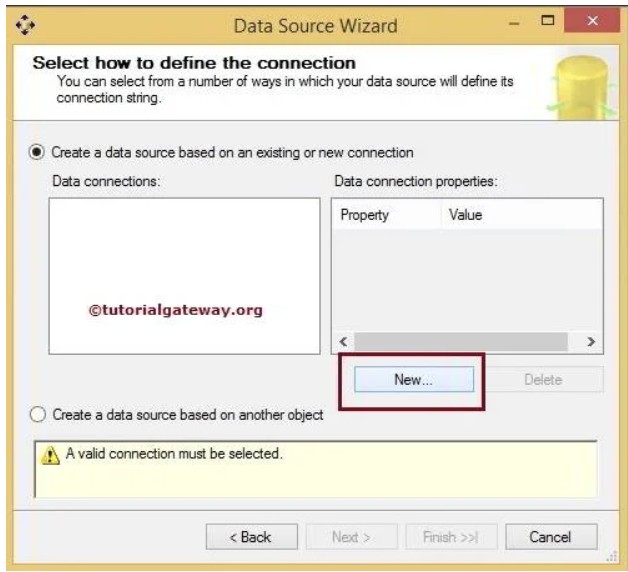Click the Next > button

pos(351,537)
